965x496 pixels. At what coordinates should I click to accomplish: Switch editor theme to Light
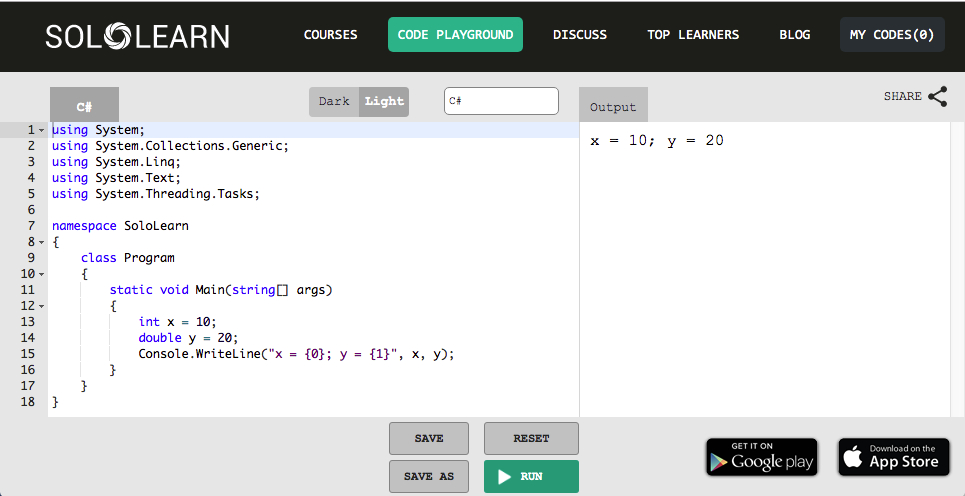tap(384, 102)
